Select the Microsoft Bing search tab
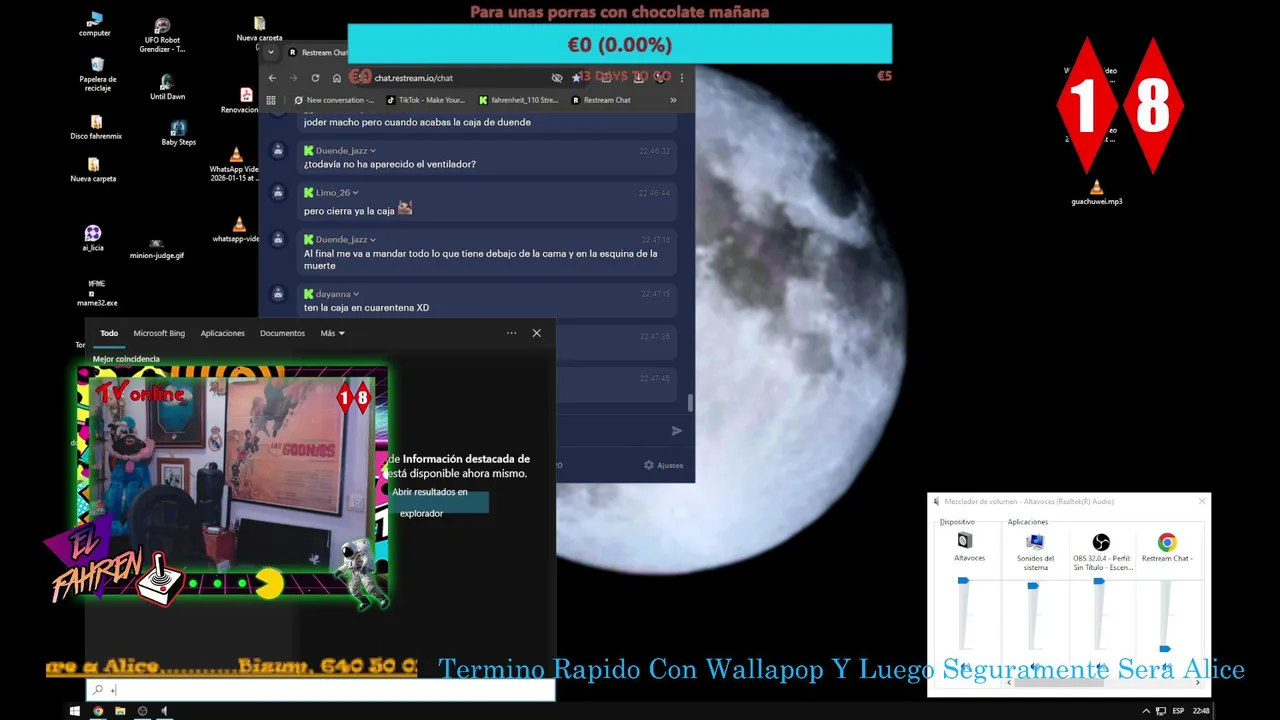 click(159, 333)
